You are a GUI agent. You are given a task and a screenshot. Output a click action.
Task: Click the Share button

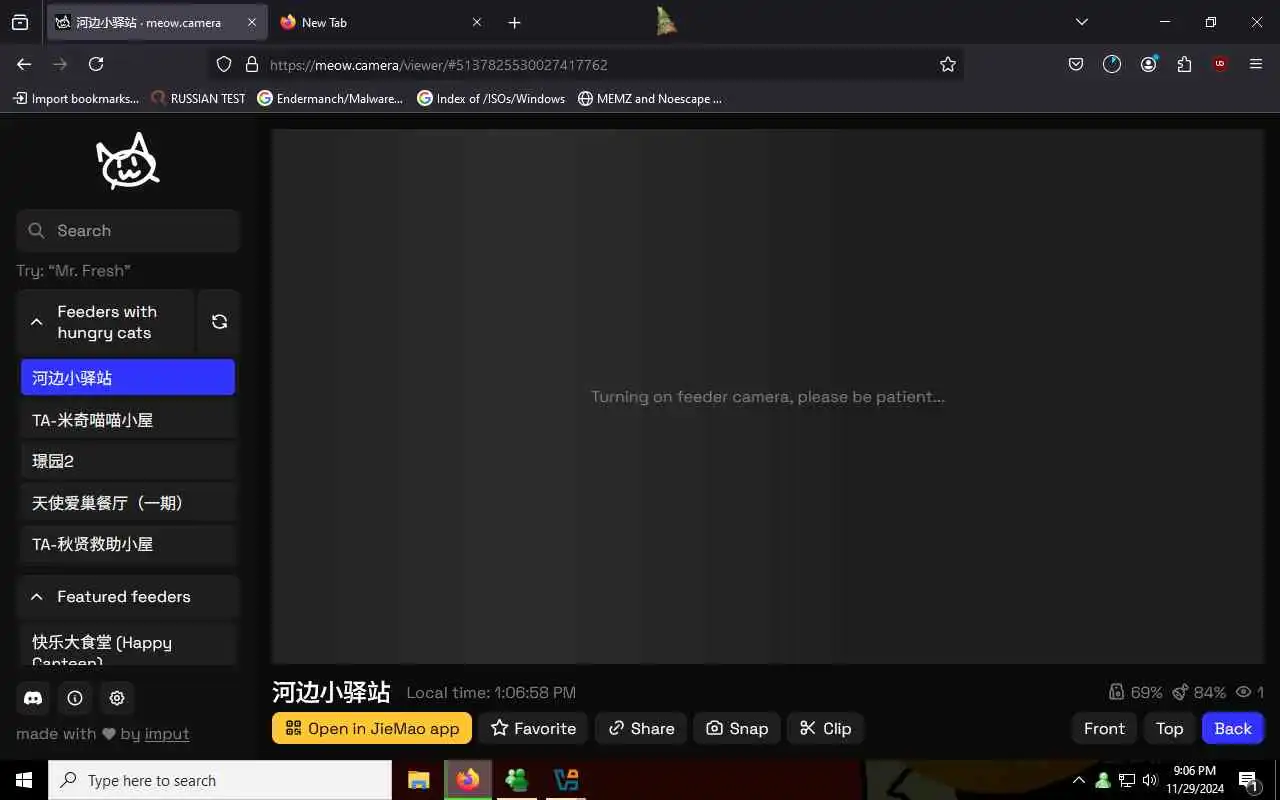tap(641, 728)
